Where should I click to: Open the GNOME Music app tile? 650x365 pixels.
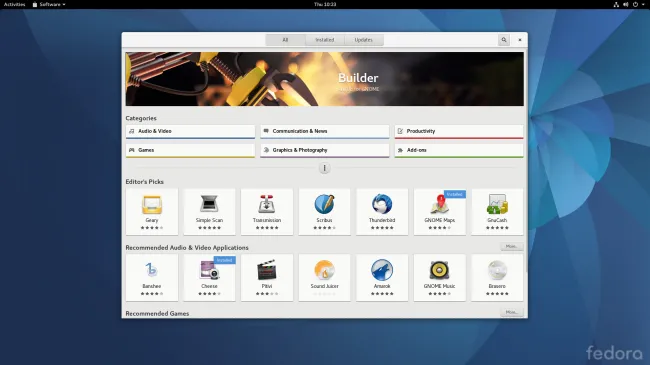pos(439,278)
